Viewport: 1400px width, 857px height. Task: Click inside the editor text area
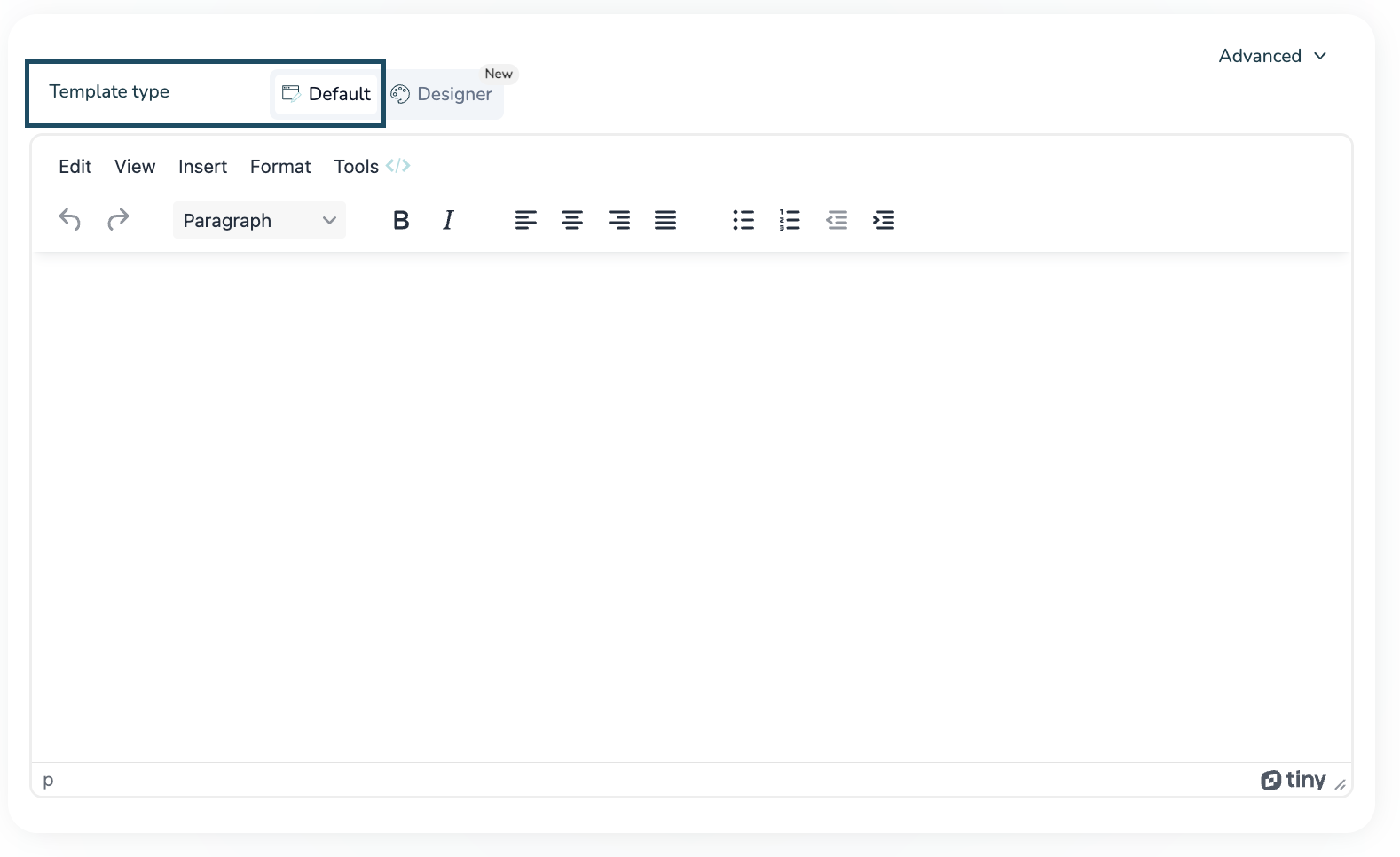(692, 506)
